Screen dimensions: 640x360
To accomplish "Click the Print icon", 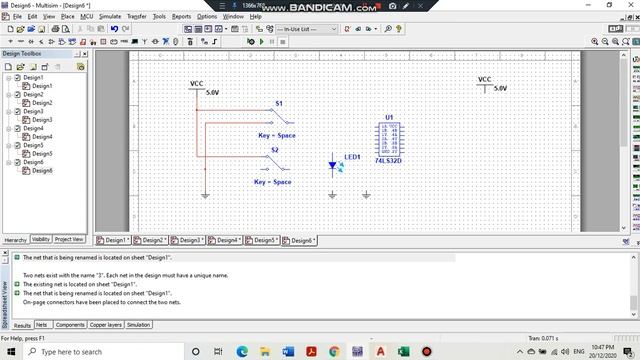I will point(55,29).
